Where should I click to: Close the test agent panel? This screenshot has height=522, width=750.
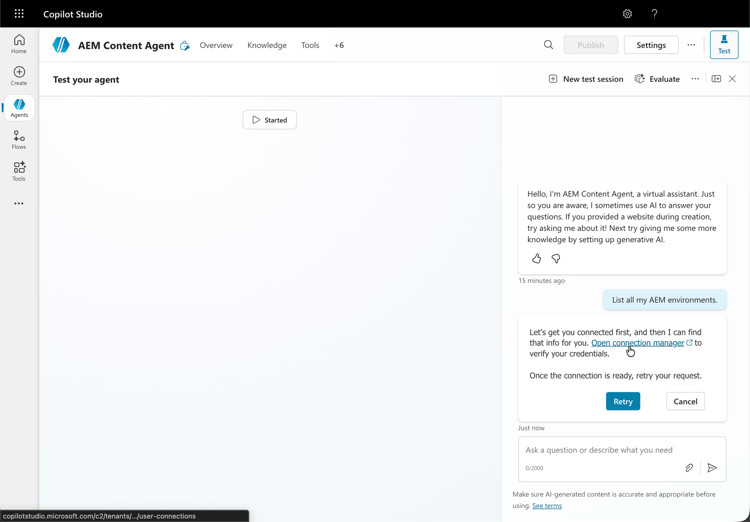pos(732,79)
